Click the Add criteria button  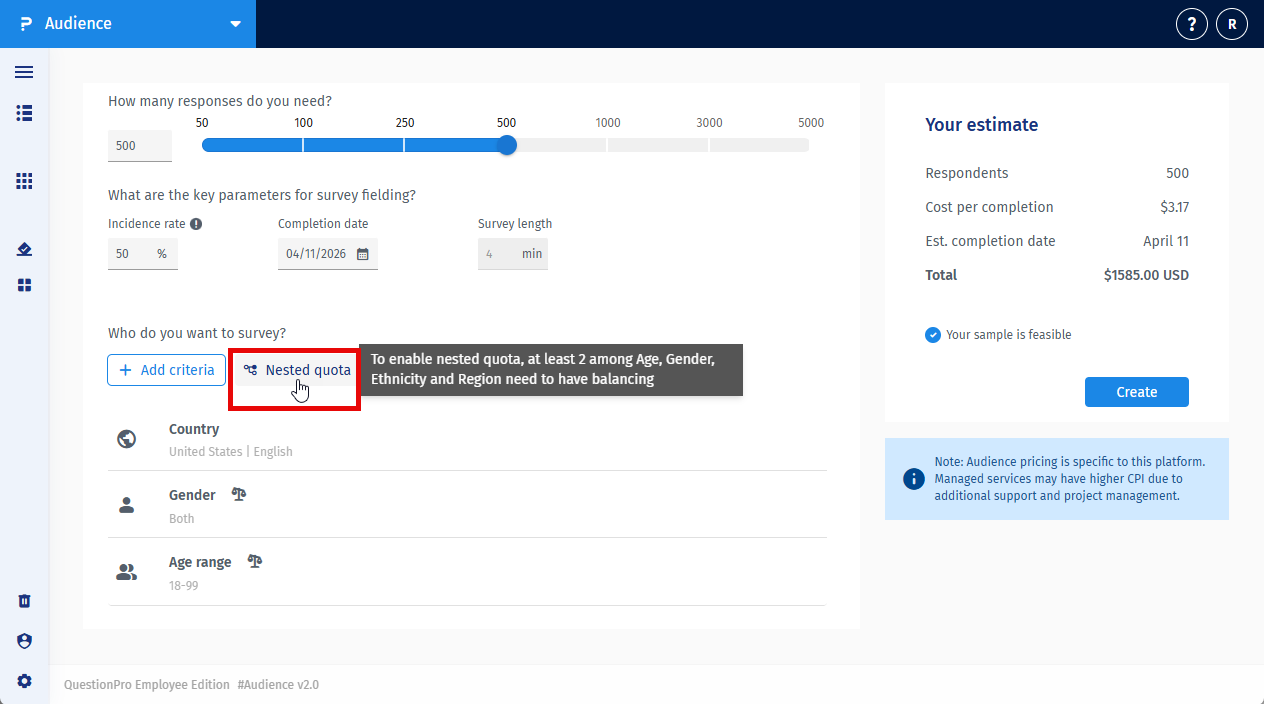pyautogui.click(x=166, y=370)
